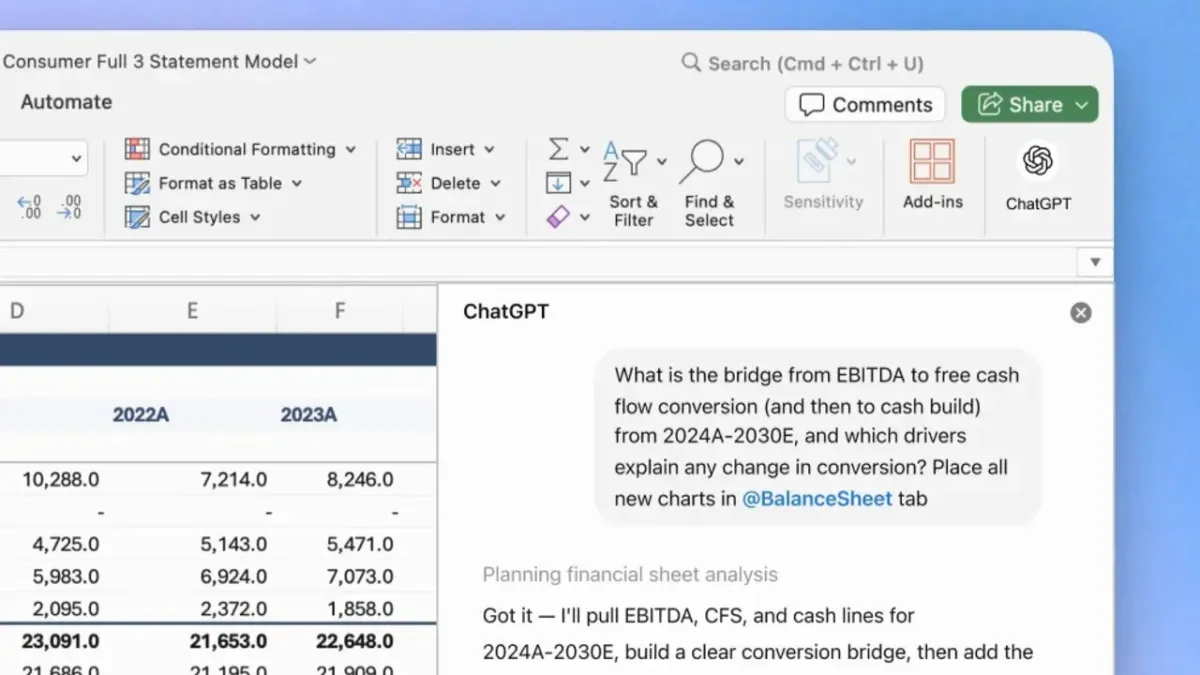Open the Comments panel
The width and height of the screenshot is (1200, 675).
[864, 104]
